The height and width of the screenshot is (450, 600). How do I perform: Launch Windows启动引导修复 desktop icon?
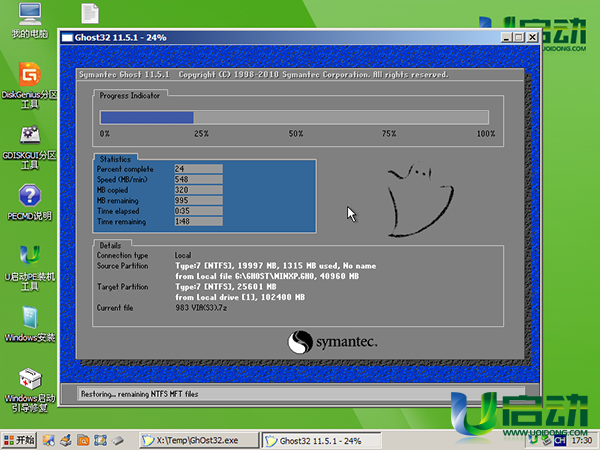[x=29, y=390]
